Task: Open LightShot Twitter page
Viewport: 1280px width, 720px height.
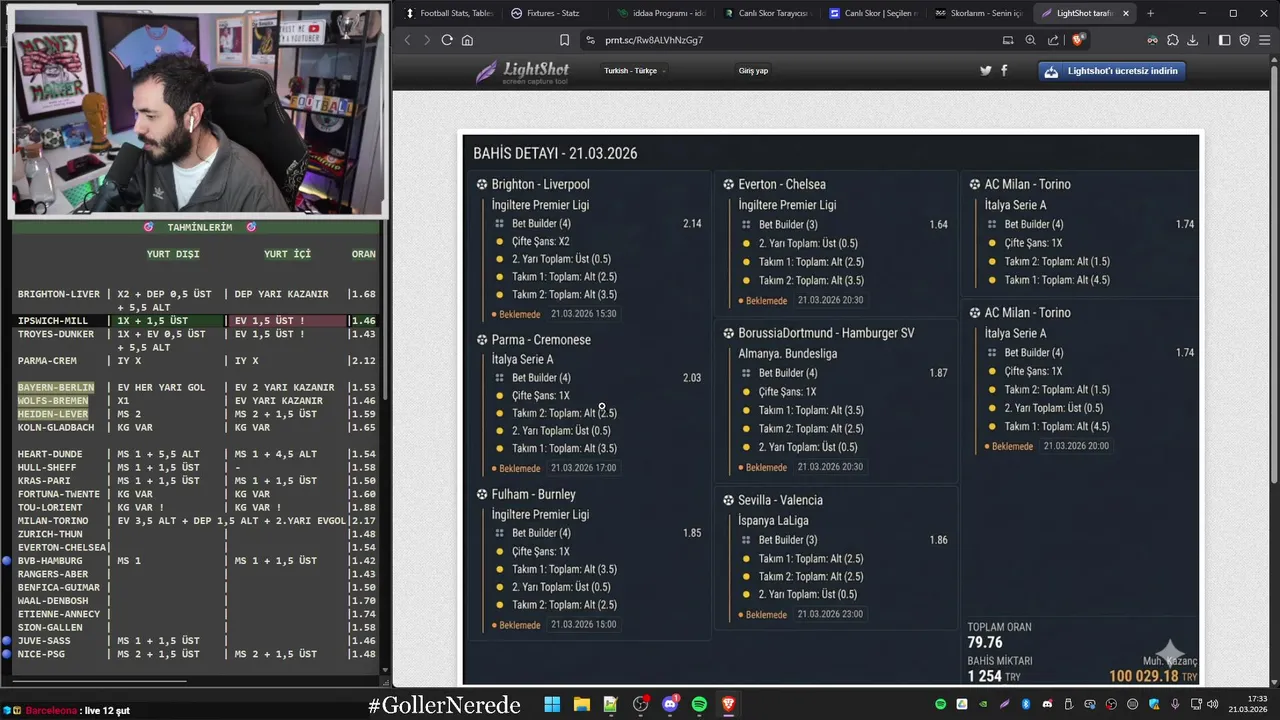Action: click(x=986, y=71)
